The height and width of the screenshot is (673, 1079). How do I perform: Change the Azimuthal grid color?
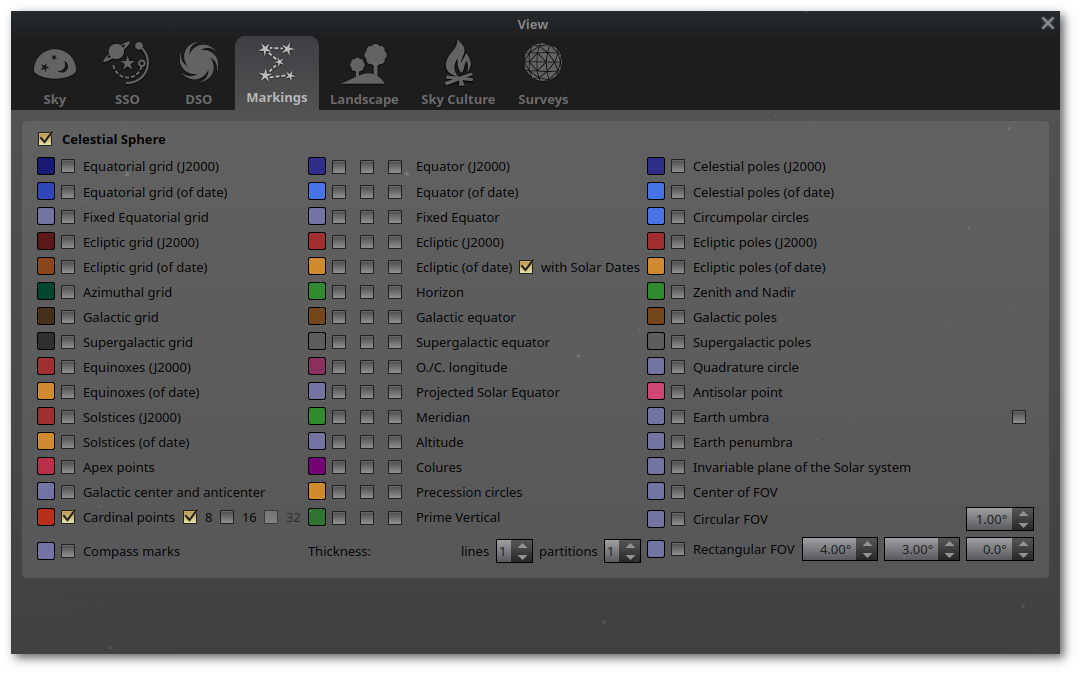pyautogui.click(x=46, y=292)
